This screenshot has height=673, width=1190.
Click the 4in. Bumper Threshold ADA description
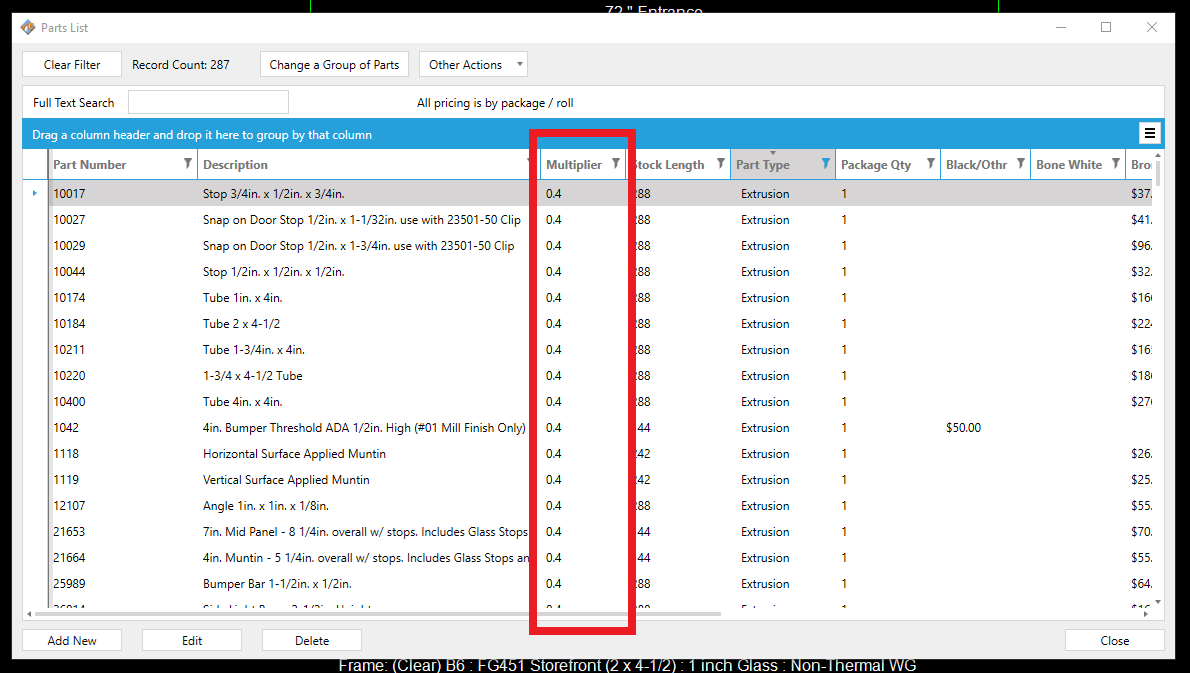[364, 428]
